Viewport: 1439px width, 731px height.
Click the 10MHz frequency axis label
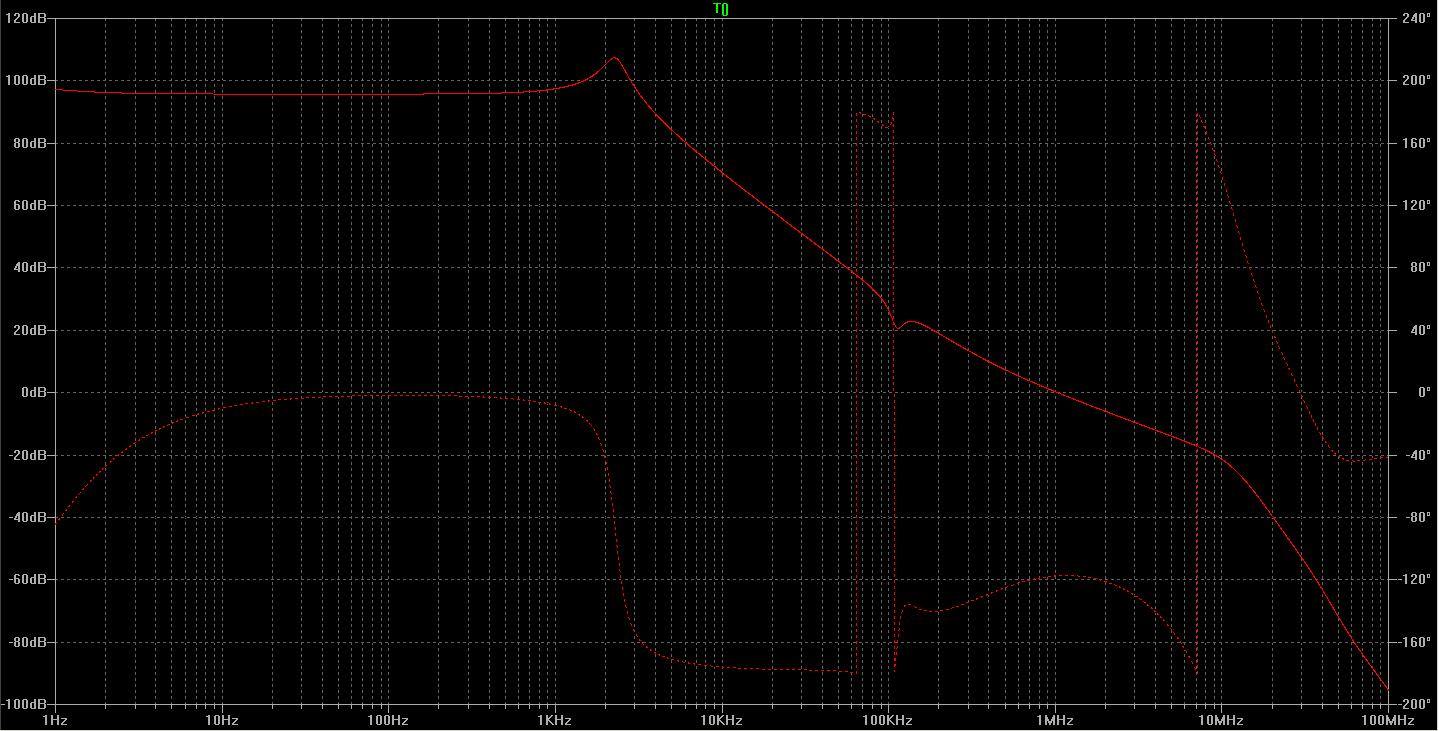[1220, 720]
